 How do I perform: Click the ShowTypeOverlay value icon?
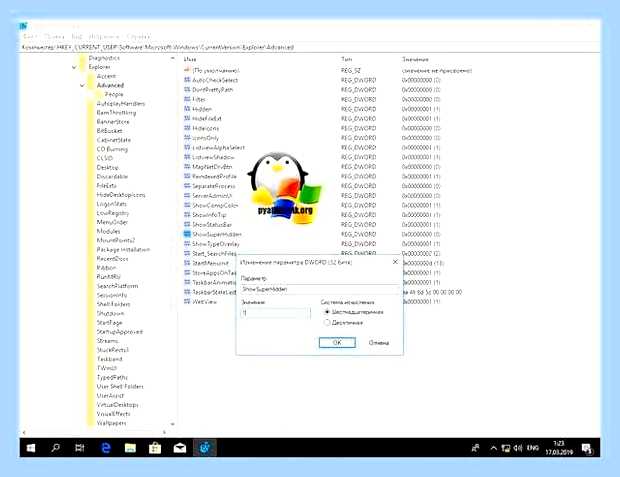click(x=187, y=244)
